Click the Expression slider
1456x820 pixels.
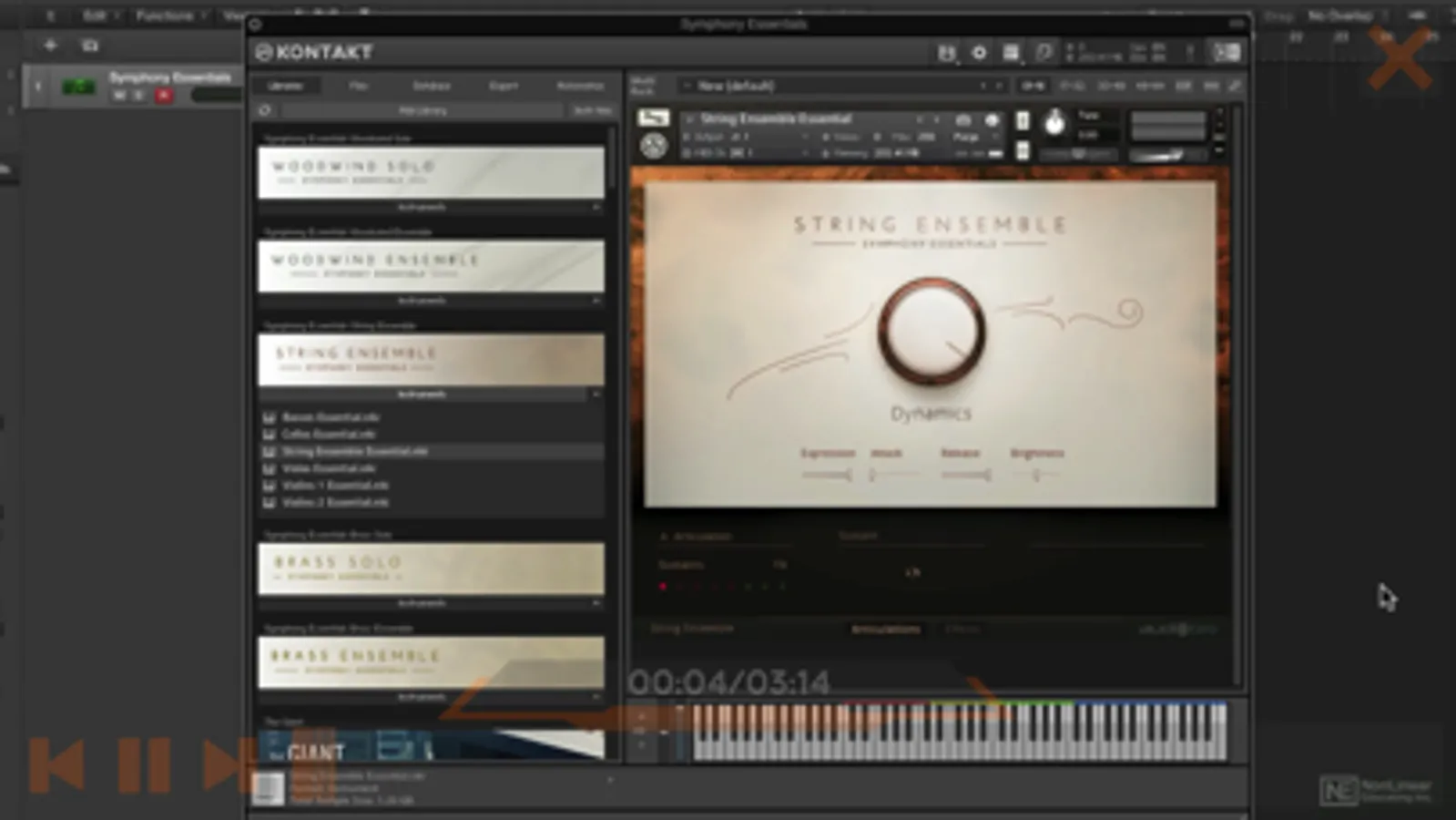827,475
